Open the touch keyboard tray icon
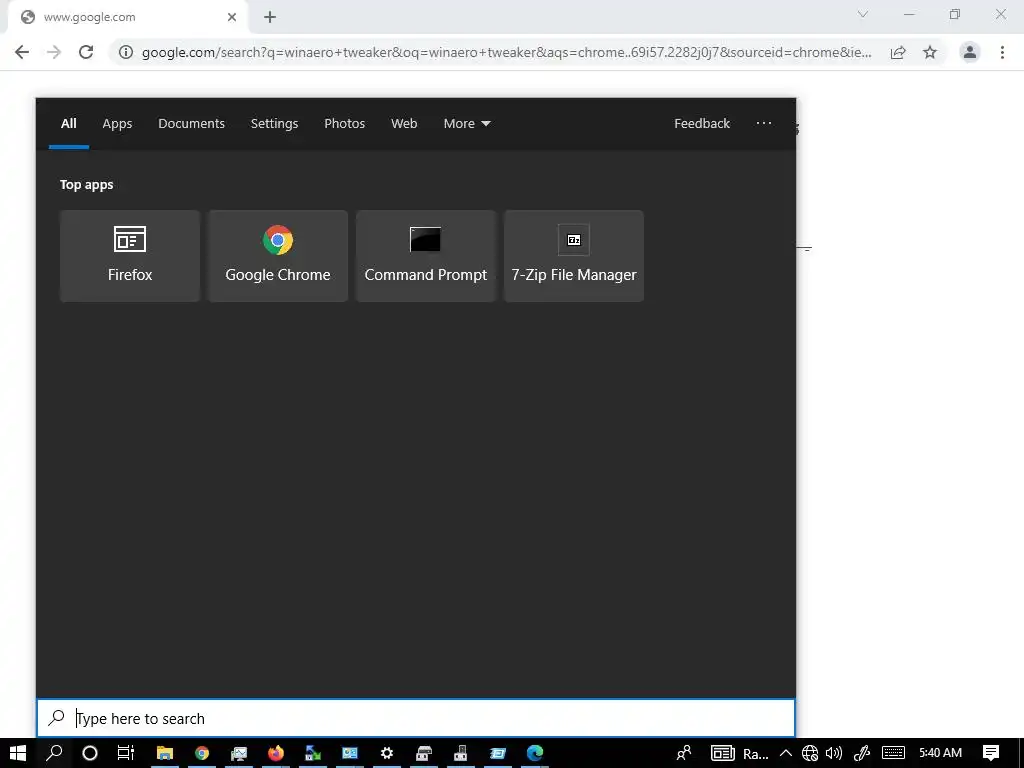 (x=893, y=753)
